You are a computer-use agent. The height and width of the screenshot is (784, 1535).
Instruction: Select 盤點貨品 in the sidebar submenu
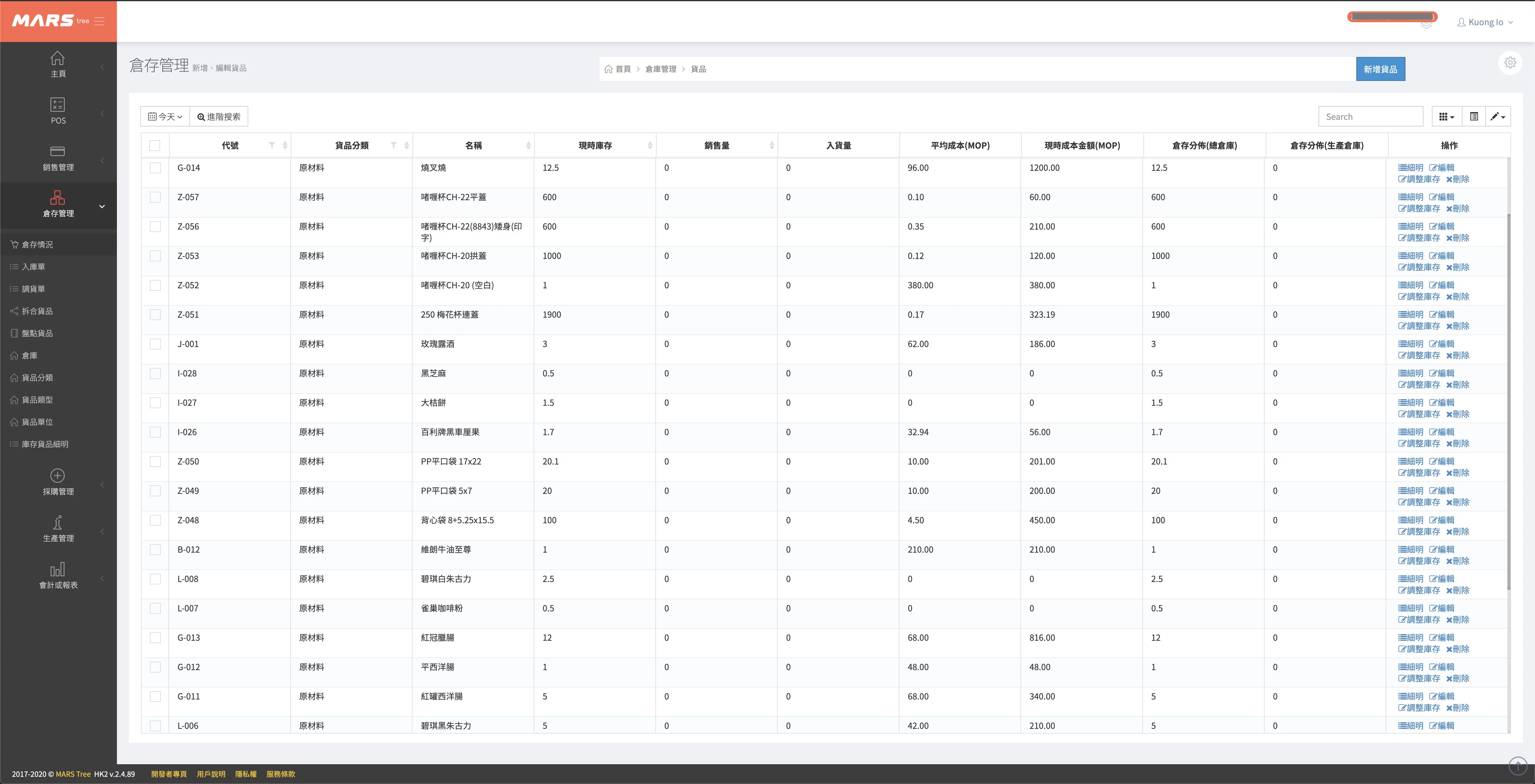(x=58, y=333)
